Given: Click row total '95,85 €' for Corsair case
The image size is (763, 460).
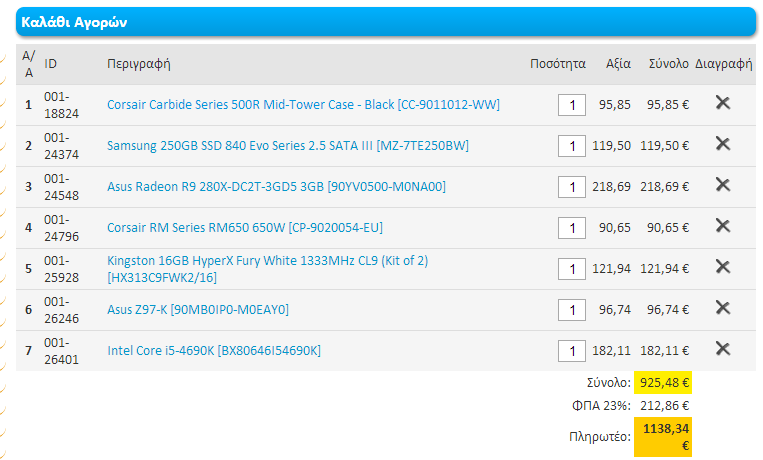Looking at the screenshot, I should coord(668,105).
